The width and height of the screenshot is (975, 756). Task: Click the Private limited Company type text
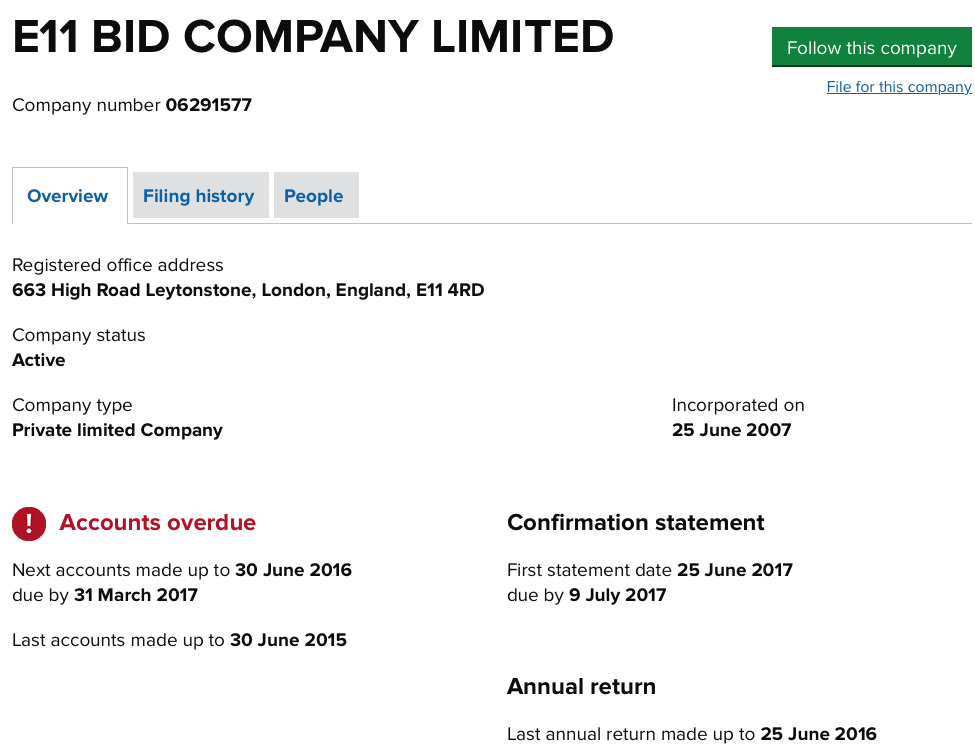pos(118,430)
